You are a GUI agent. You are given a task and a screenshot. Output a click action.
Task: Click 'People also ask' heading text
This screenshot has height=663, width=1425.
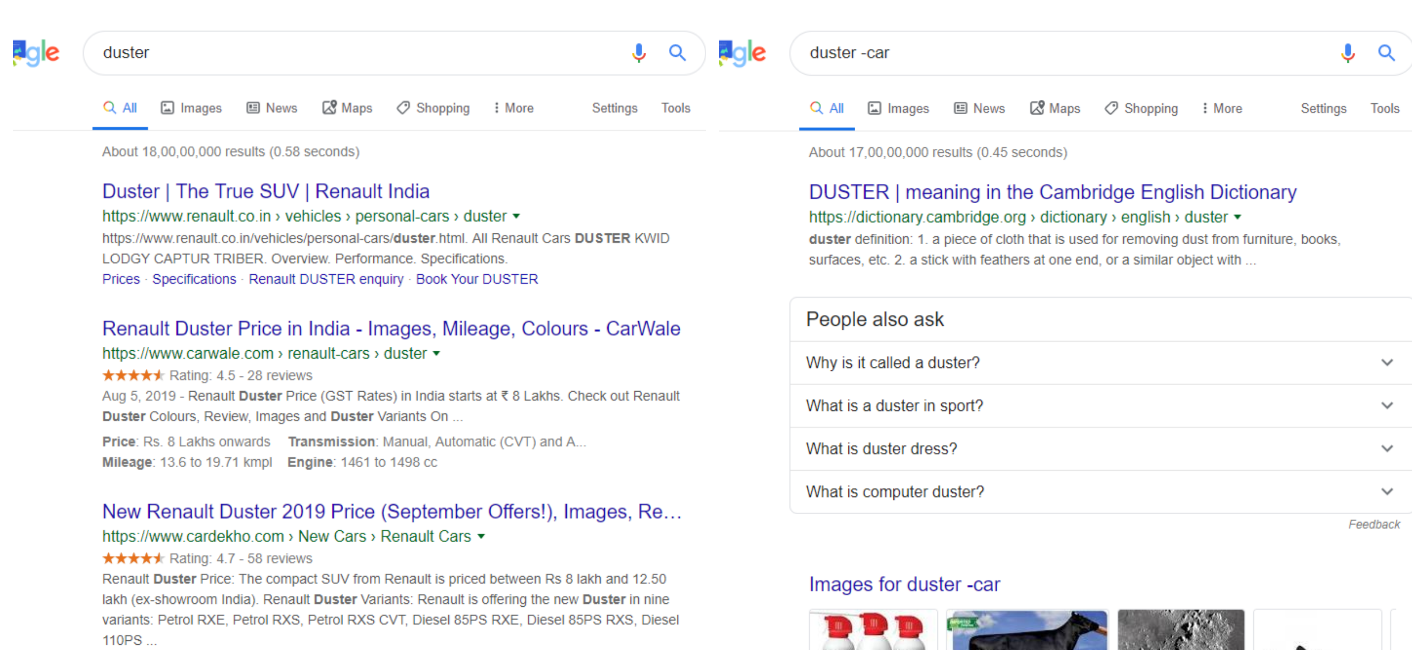[875, 320]
